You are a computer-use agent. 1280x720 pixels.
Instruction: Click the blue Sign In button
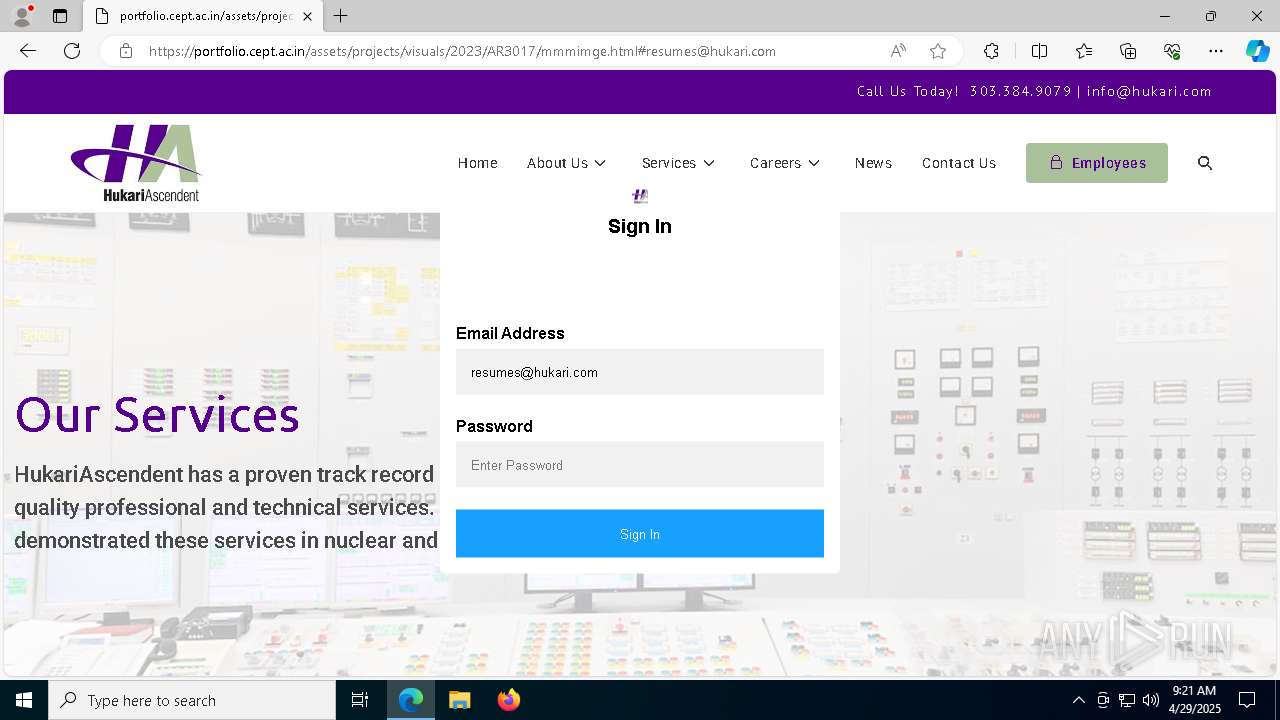pyautogui.click(x=640, y=534)
